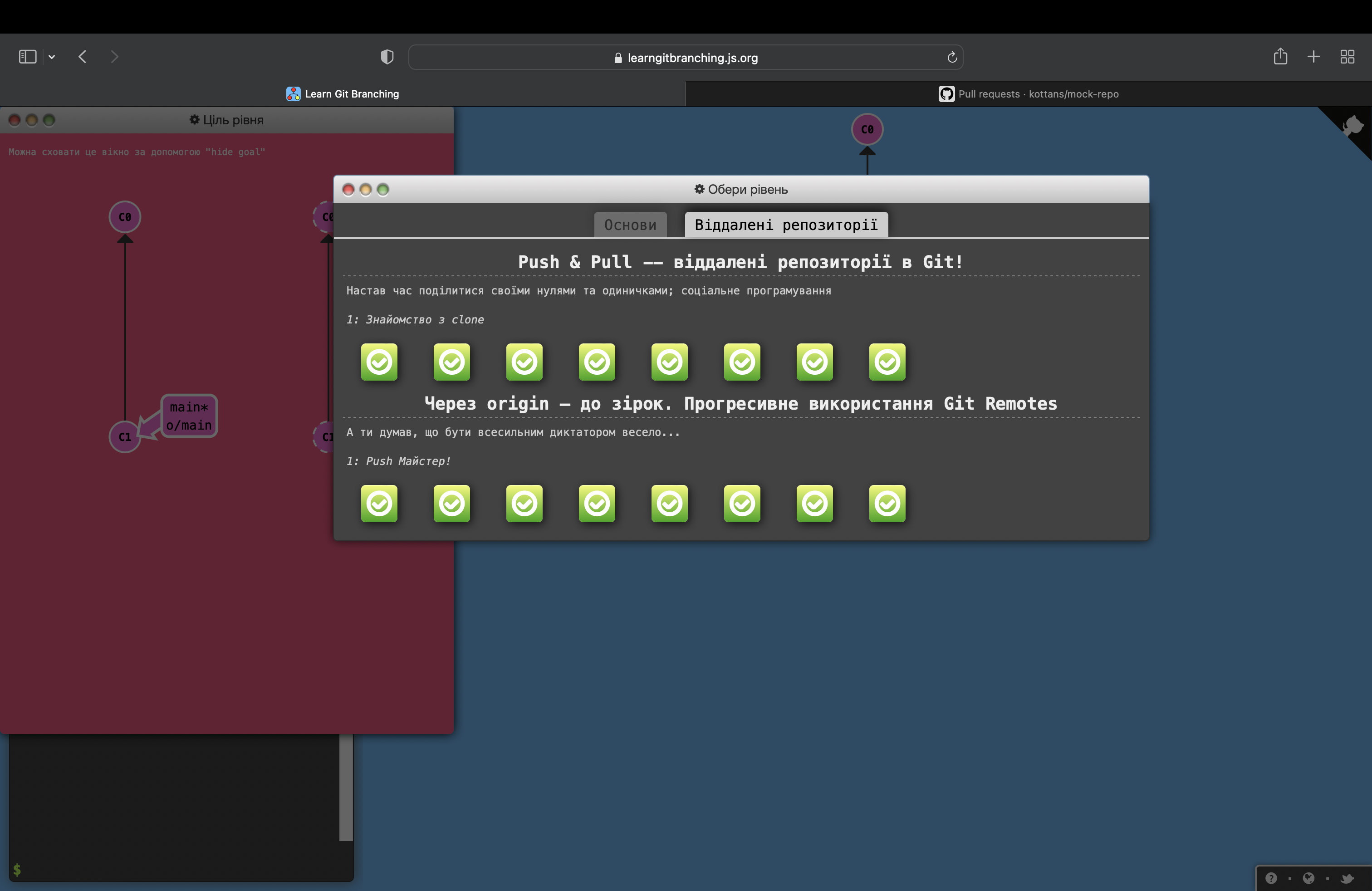The height and width of the screenshot is (891, 1372).
Task: Click the globe language icon
Action: click(x=1308, y=878)
